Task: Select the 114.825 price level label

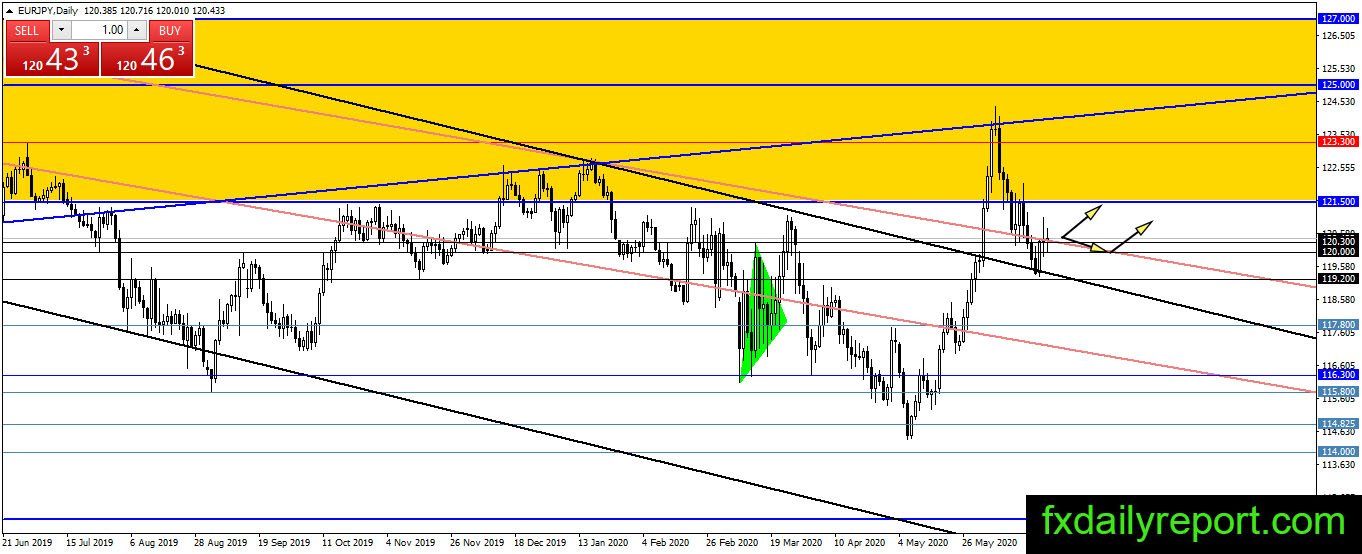Action: tap(1338, 424)
